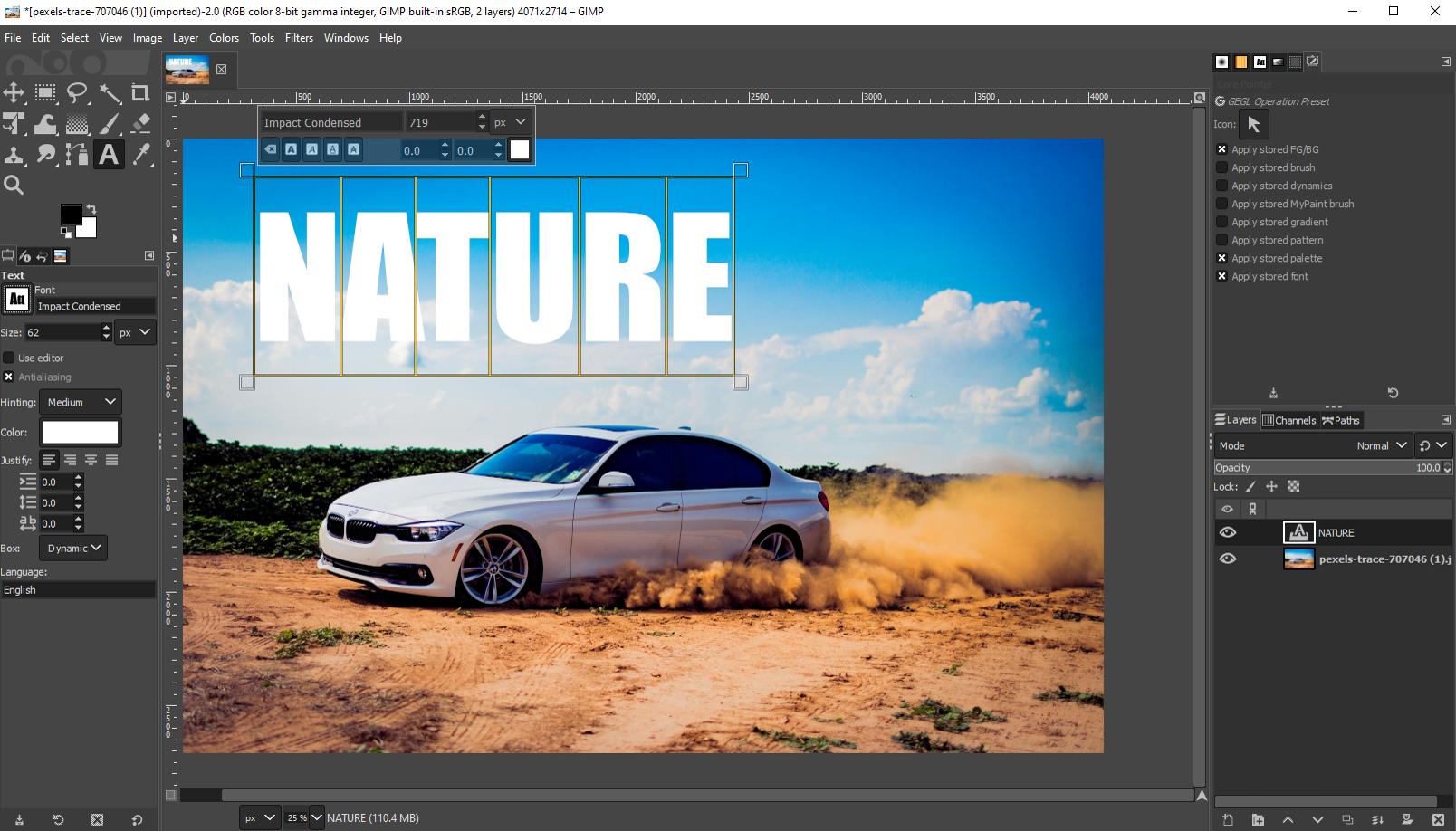The width and height of the screenshot is (1456, 831).
Task: Pick the Paintbrush tool
Action: tap(108, 124)
